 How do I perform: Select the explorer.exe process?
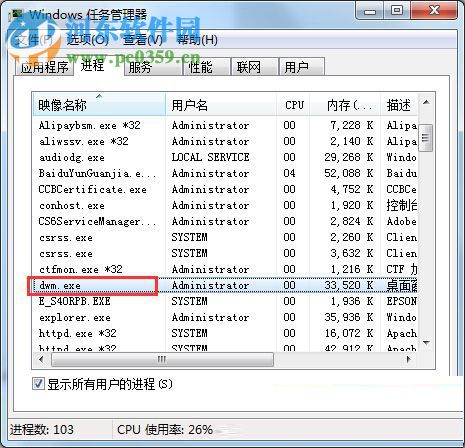click(225, 317)
